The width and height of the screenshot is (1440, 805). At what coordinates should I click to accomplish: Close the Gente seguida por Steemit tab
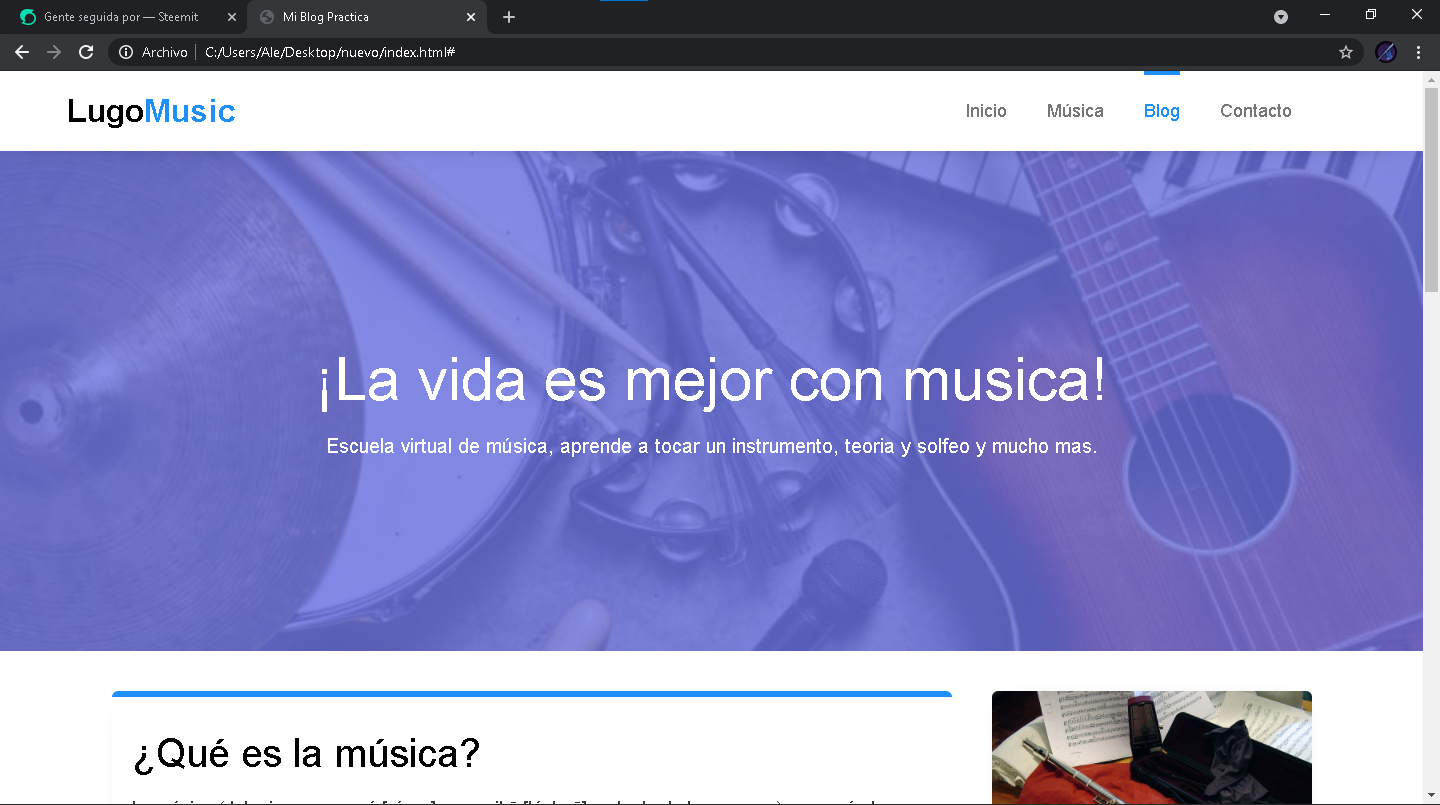coord(232,17)
